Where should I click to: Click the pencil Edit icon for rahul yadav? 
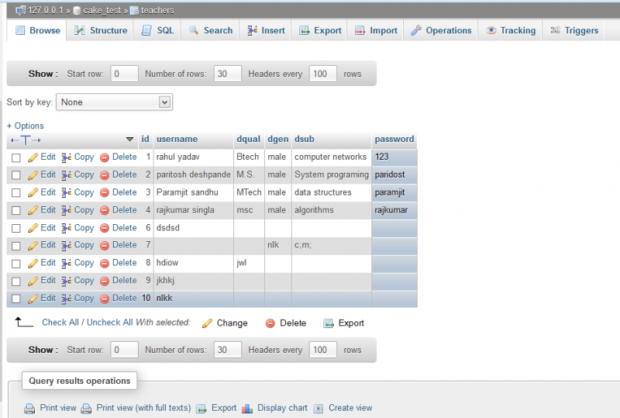point(32,157)
